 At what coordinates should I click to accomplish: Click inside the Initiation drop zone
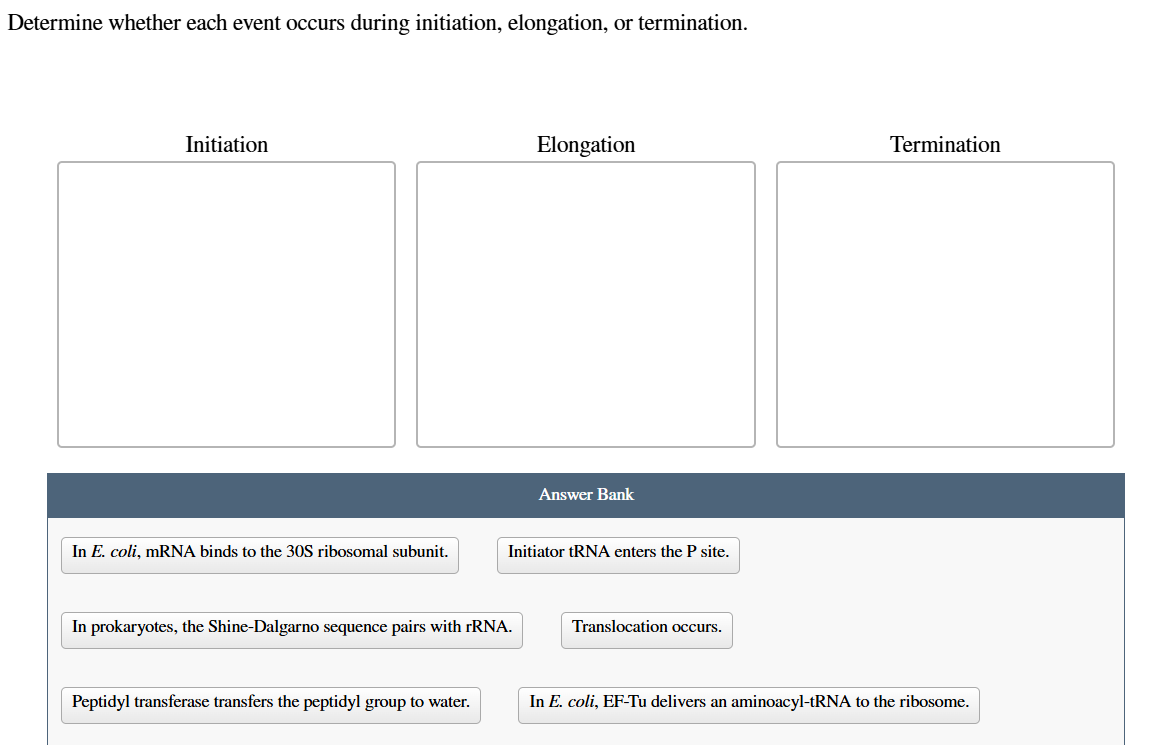click(x=226, y=303)
